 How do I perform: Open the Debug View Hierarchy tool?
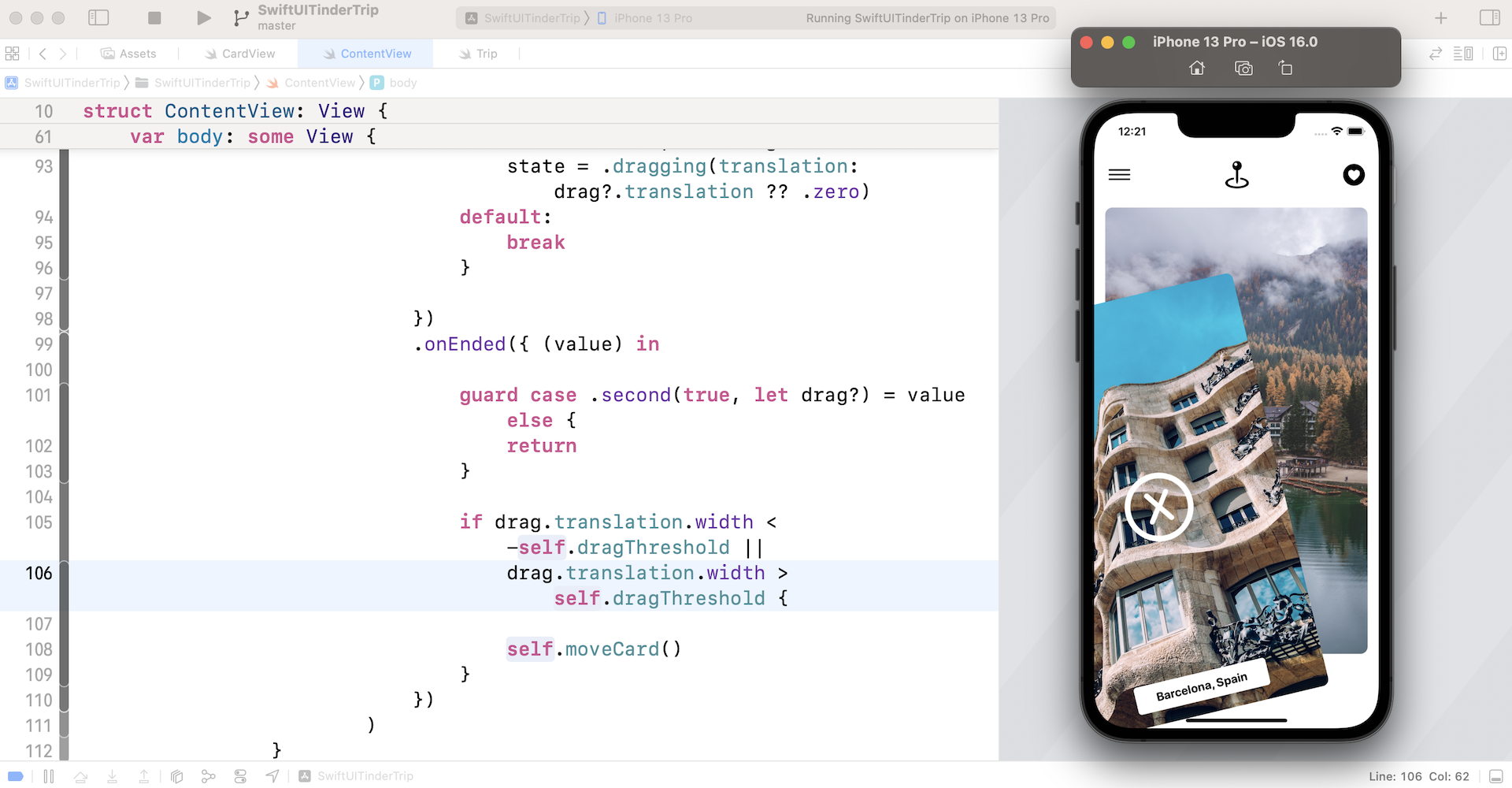pos(176,776)
